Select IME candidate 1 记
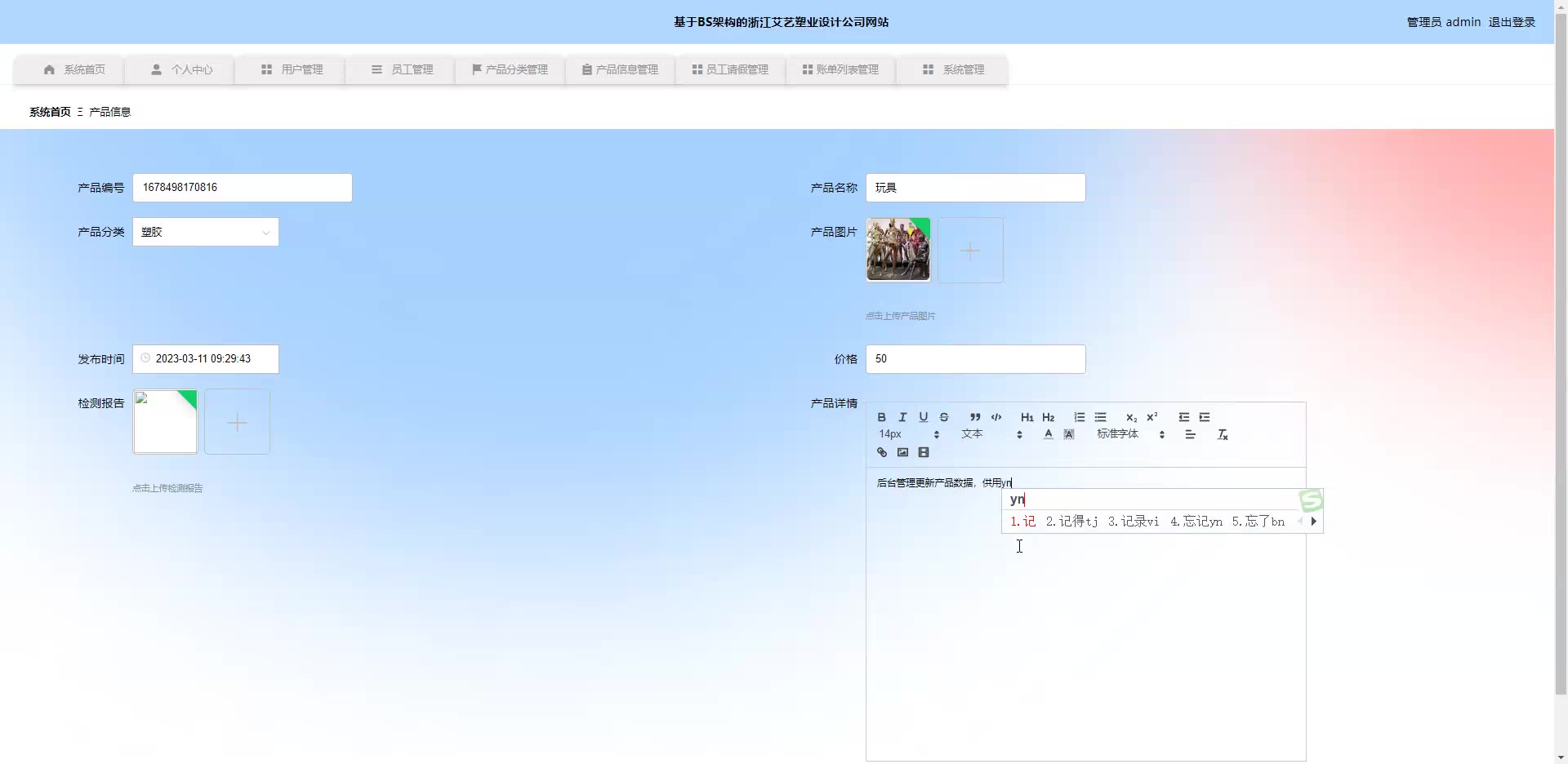The width and height of the screenshot is (1568, 764). (x=1022, y=522)
